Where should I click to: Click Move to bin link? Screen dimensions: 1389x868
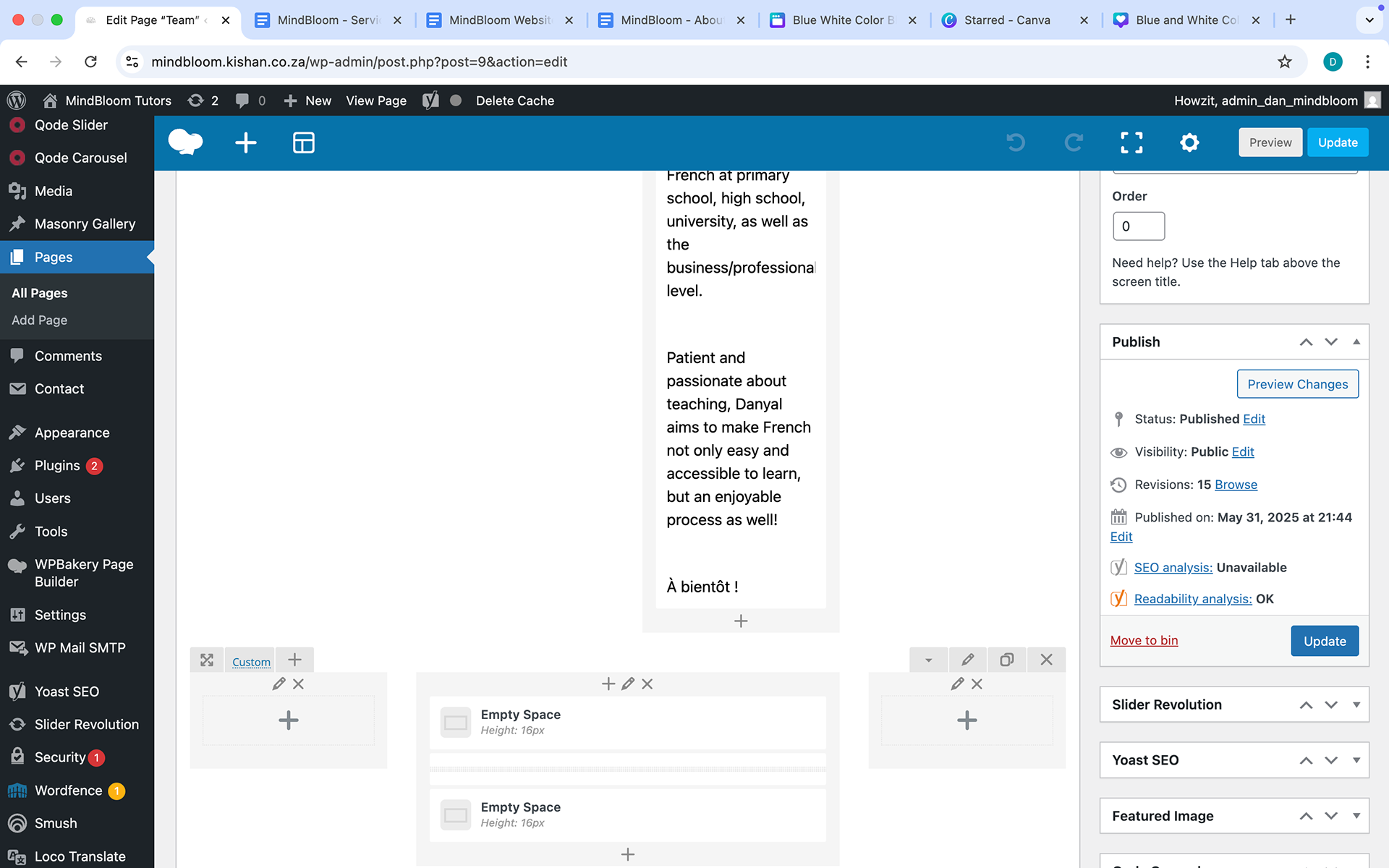(x=1144, y=640)
